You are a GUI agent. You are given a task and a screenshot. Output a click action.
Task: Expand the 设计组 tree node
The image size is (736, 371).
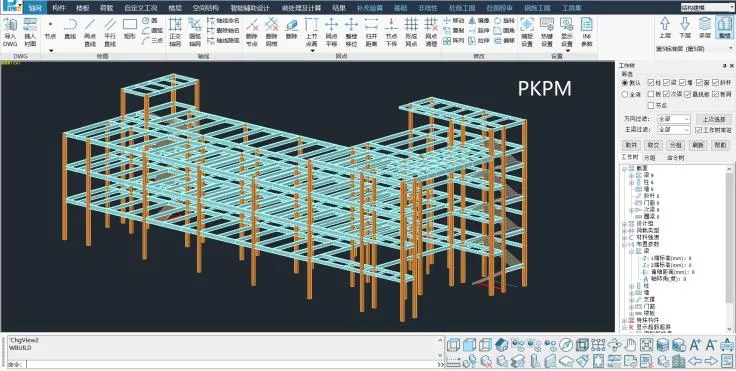click(x=624, y=224)
